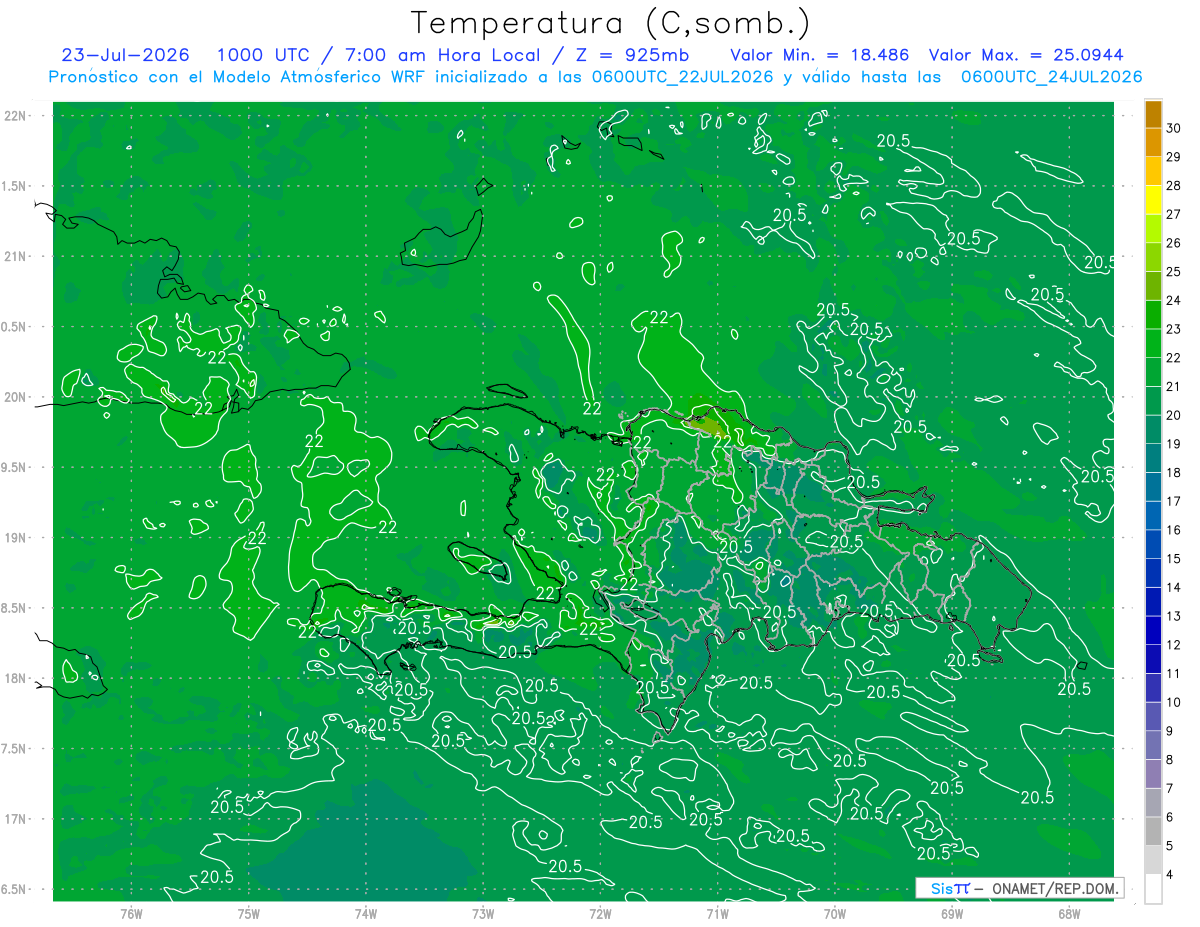Click the "72W" longitude axis label
This screenshot has height=927, width=1200.
[x=600, y=913]
